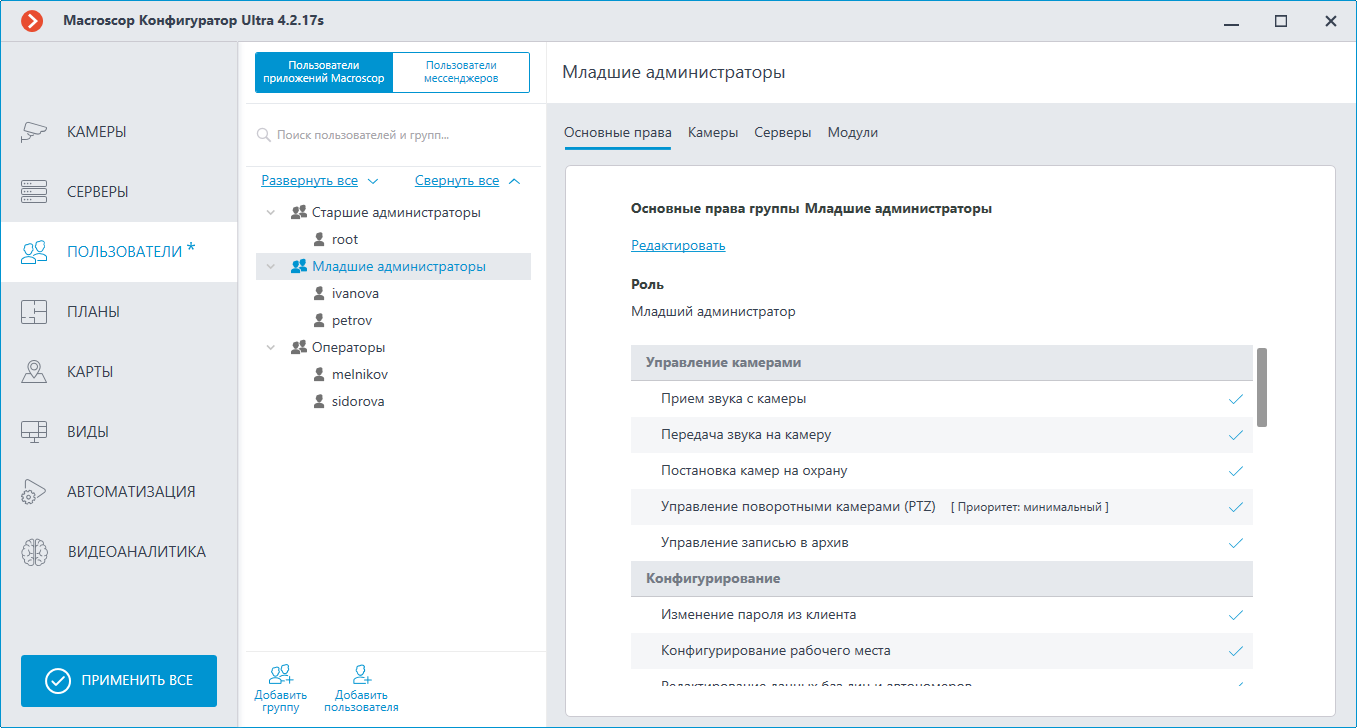Image resolution: width=1357 pixels, height=728 pixels.
Task: Click the Добавить пользователя icon
Action: coord(361,673)
